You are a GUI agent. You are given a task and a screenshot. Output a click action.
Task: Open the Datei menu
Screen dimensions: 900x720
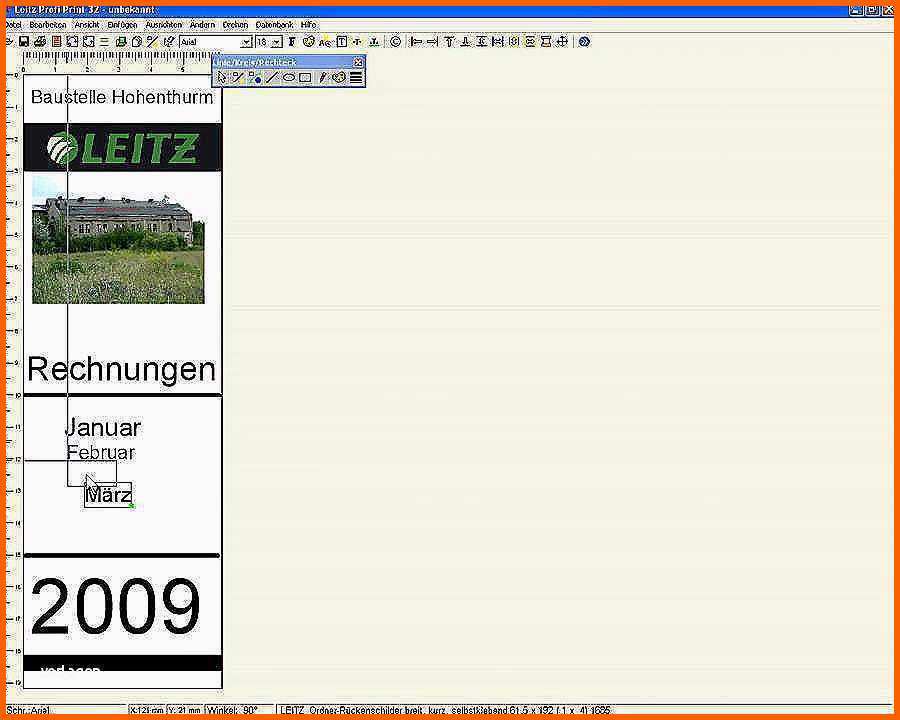tap(13, 25)
